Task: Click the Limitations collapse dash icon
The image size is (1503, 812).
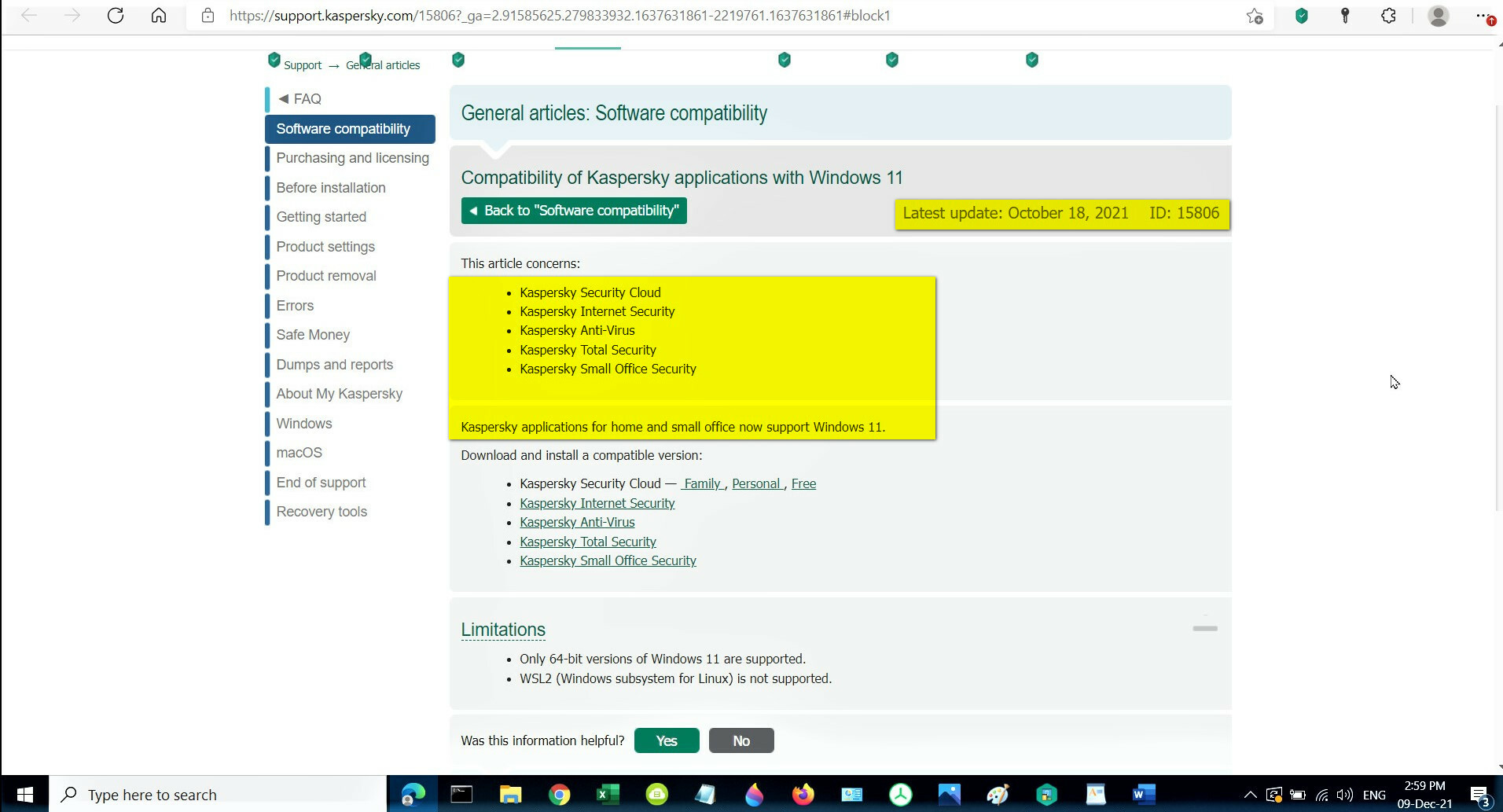Action: pos(1205,628)
